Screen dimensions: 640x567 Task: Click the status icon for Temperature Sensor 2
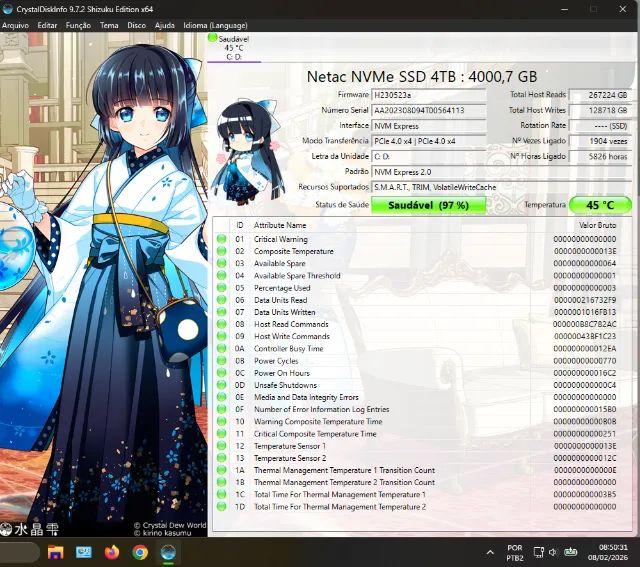pyautogui.click(x=222, y=458)
